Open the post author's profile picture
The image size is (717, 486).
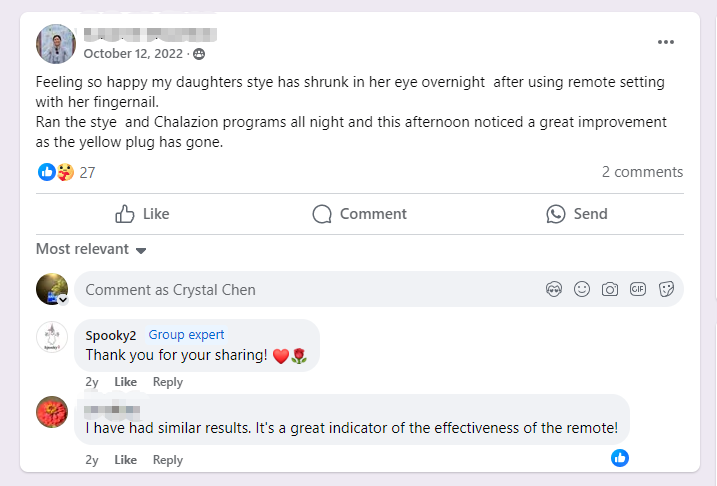click(56, 44)
